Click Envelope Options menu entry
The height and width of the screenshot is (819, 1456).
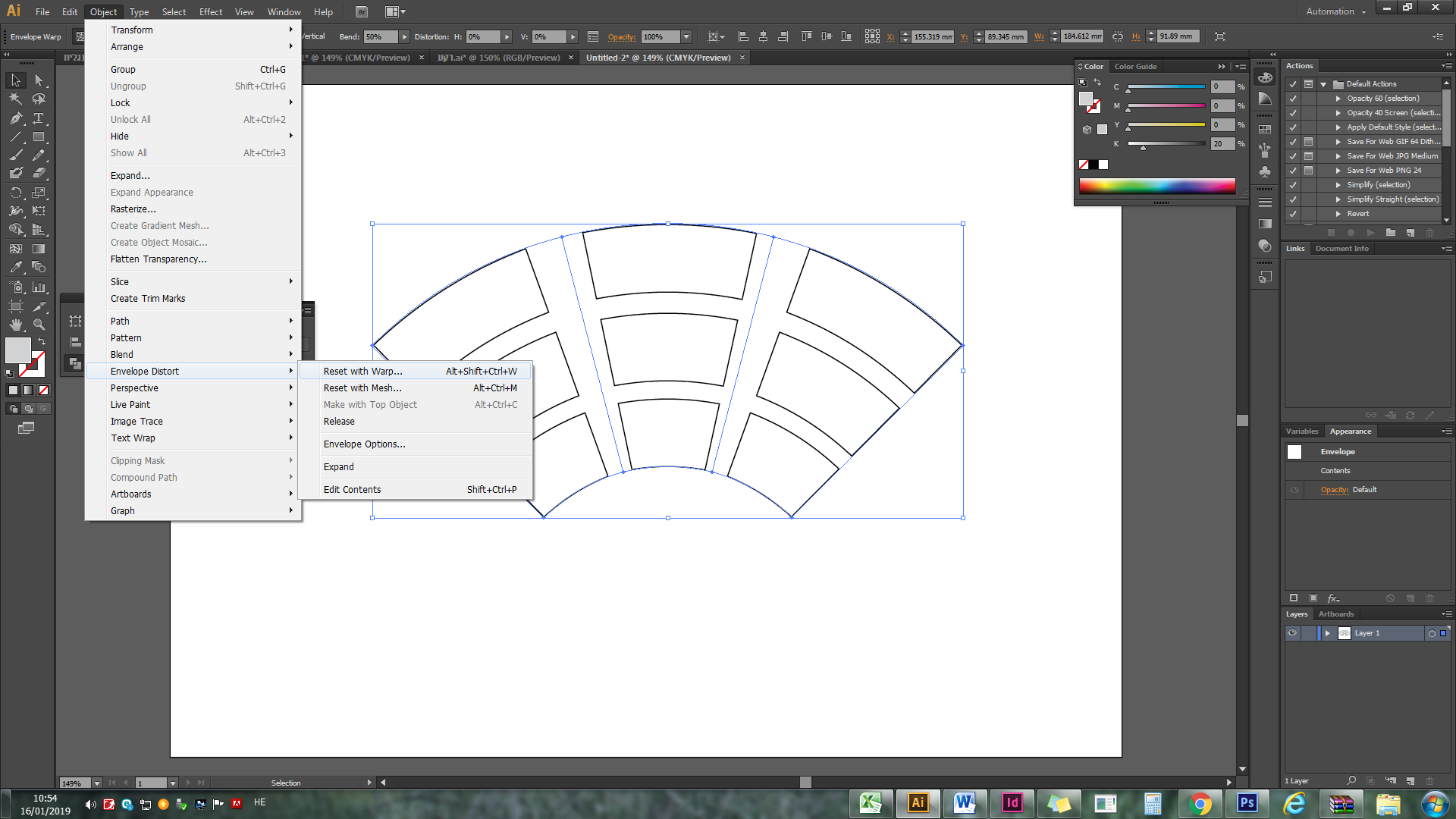click(364, 444)
